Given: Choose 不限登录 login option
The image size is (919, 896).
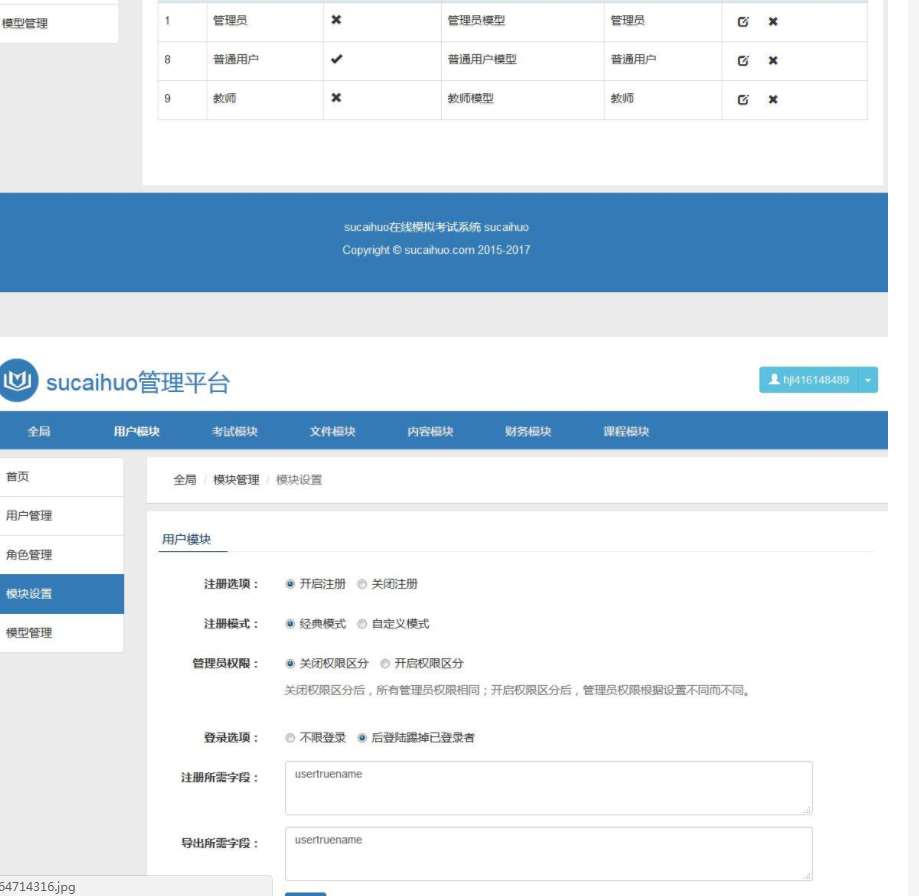Looking at the screenshot, I should coord(291,738).
